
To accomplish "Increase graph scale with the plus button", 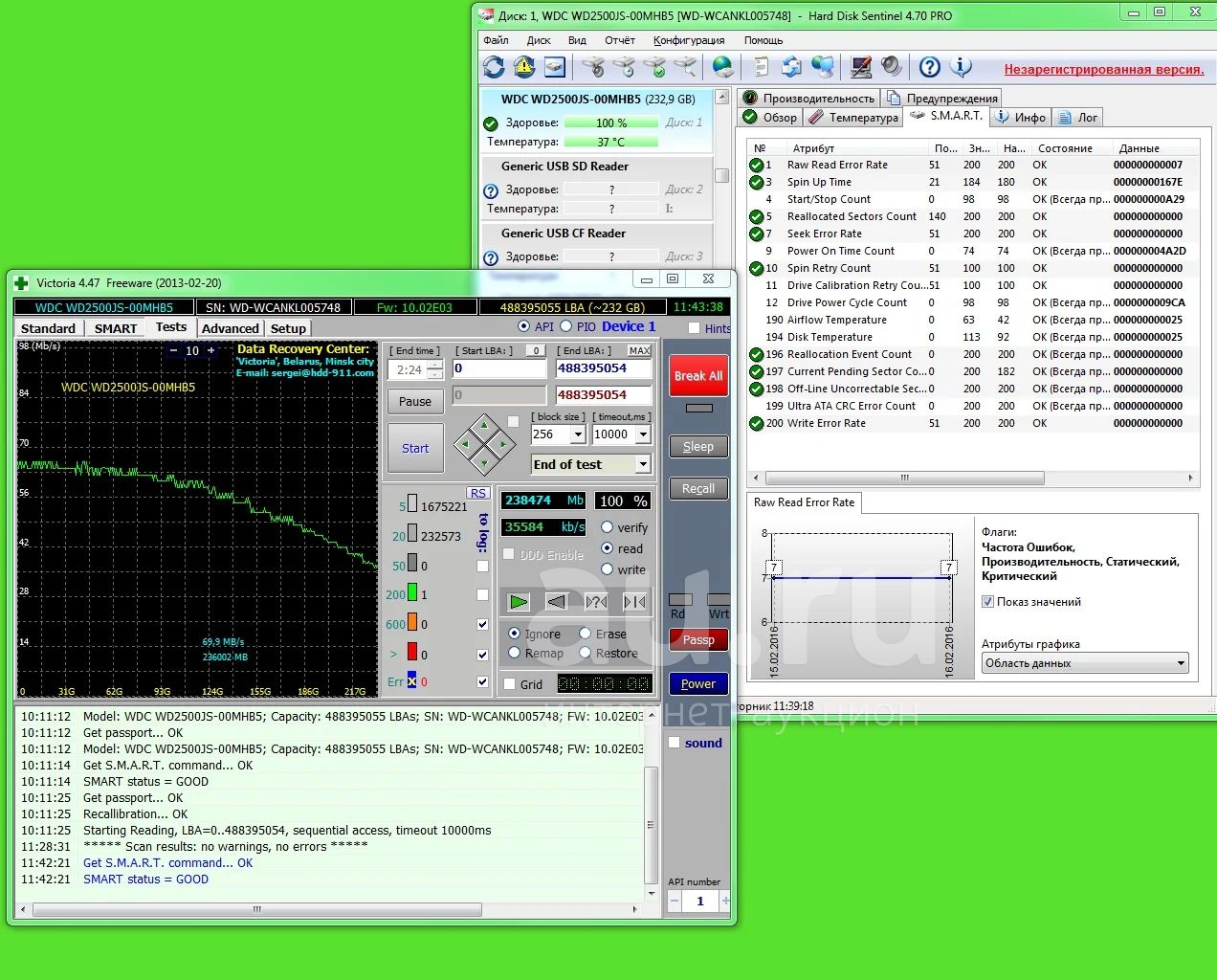I will (x=211, y=350).
